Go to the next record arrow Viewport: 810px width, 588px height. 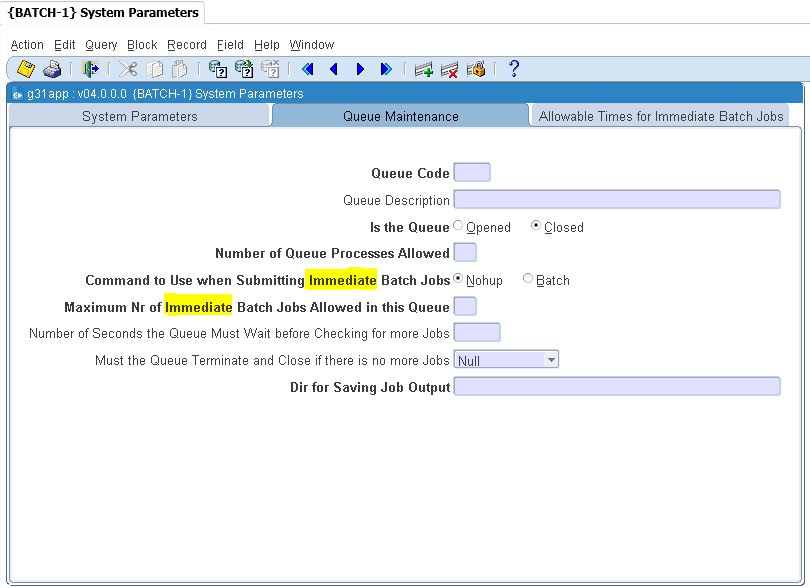pyautogui.click(x=360, y=69)
